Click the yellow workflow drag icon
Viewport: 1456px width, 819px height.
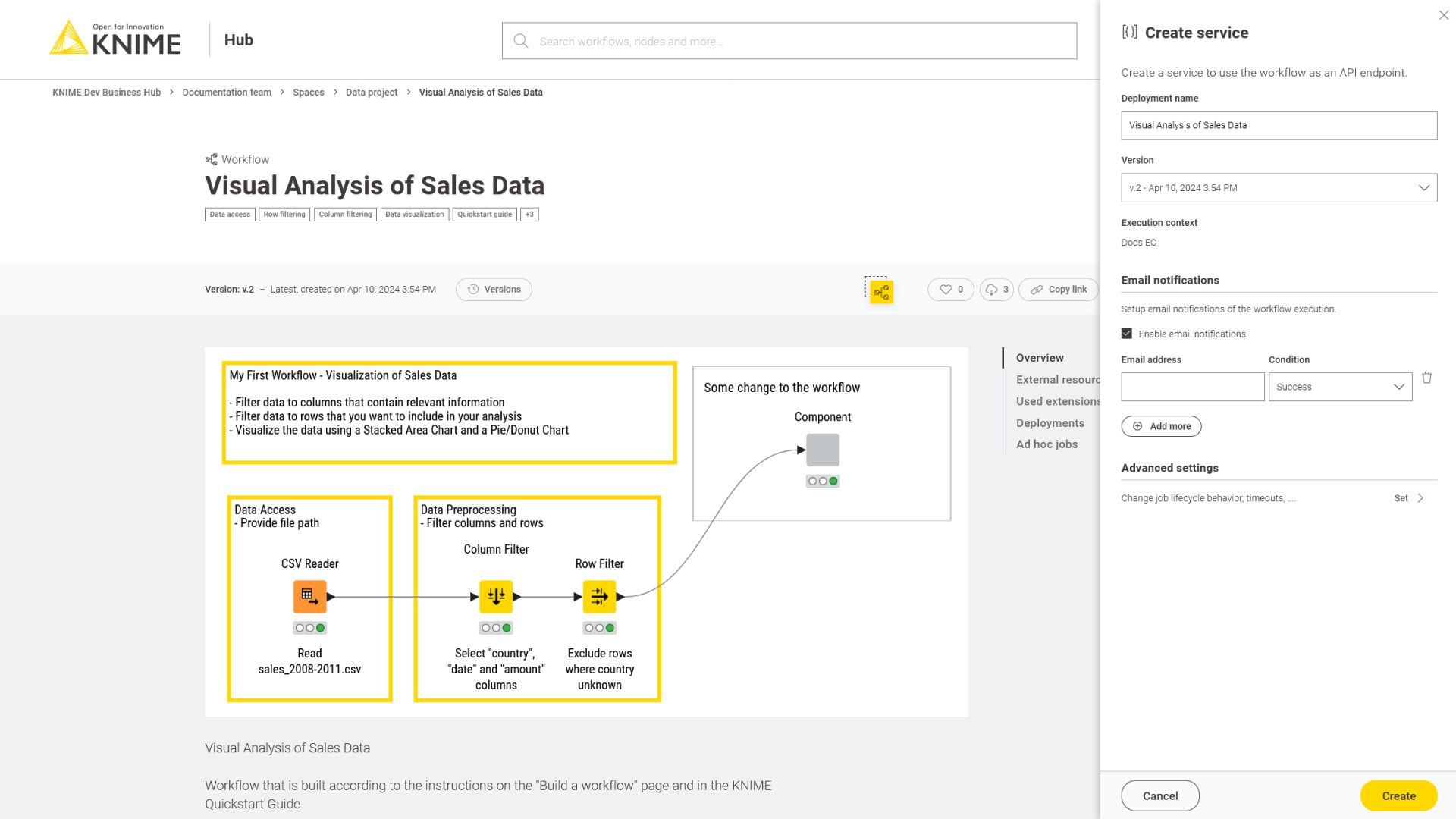coord(881,292)
